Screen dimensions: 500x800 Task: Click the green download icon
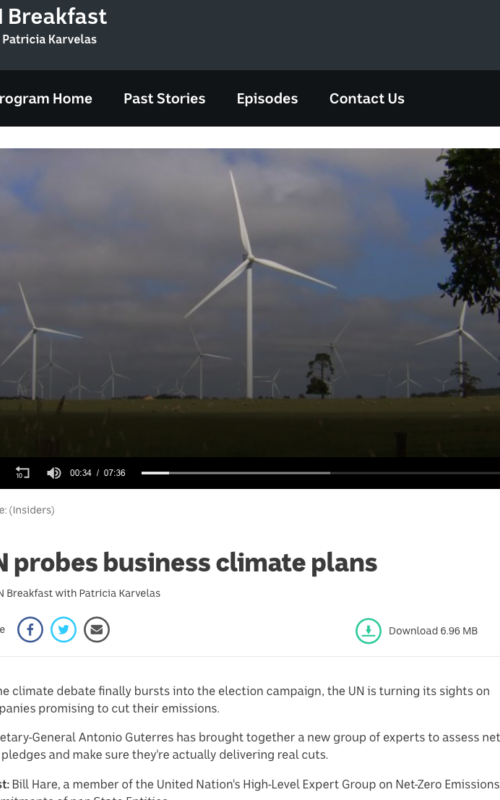click(368, 631)
